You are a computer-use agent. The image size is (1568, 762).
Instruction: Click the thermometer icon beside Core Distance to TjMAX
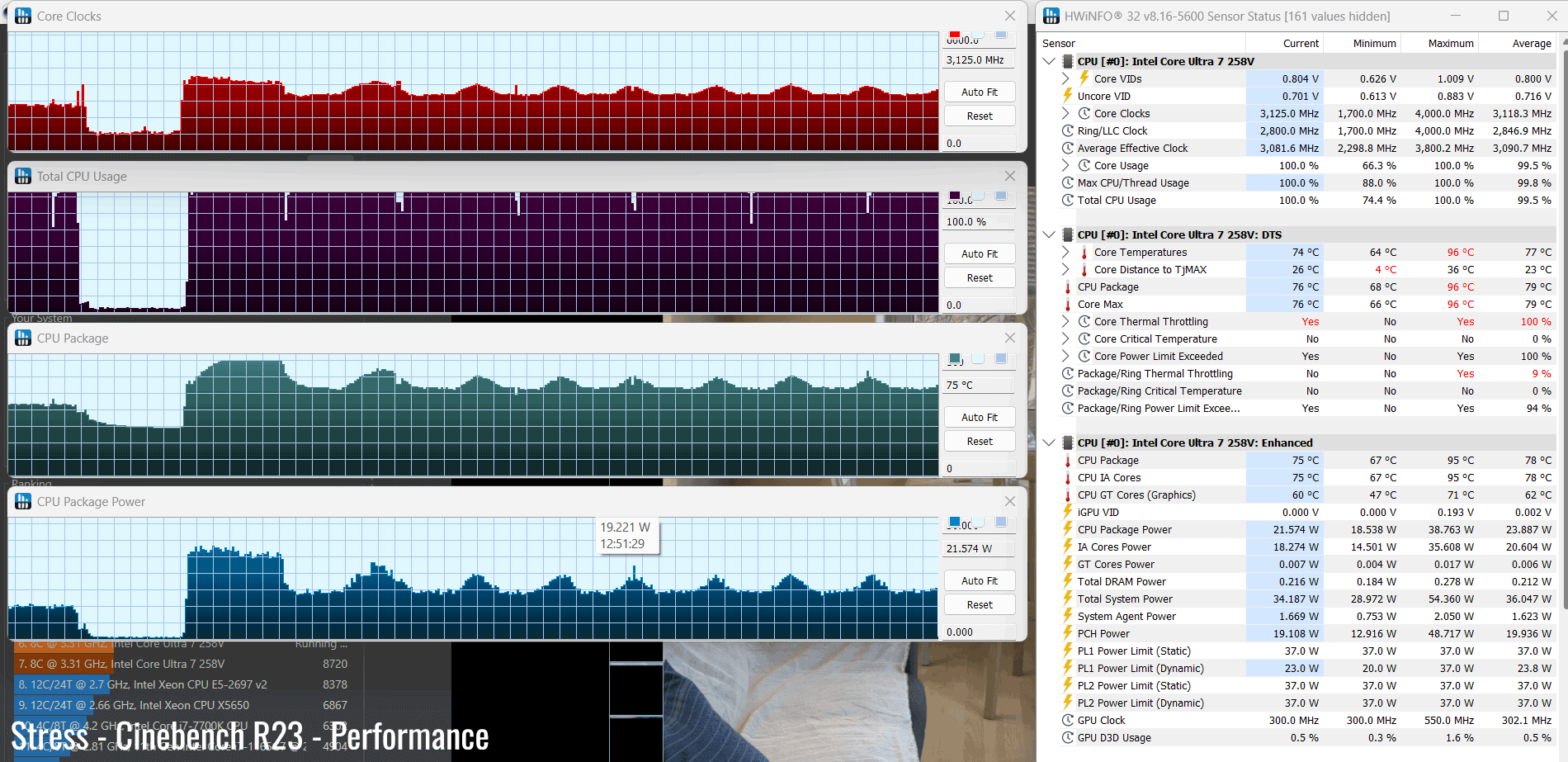pyautogui.click(x=1084, y=269)
